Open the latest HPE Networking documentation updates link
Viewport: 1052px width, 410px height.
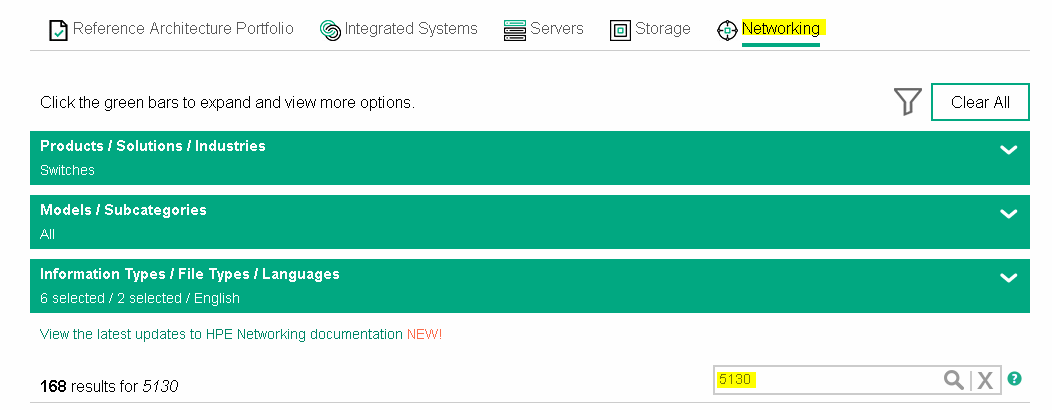221,334
